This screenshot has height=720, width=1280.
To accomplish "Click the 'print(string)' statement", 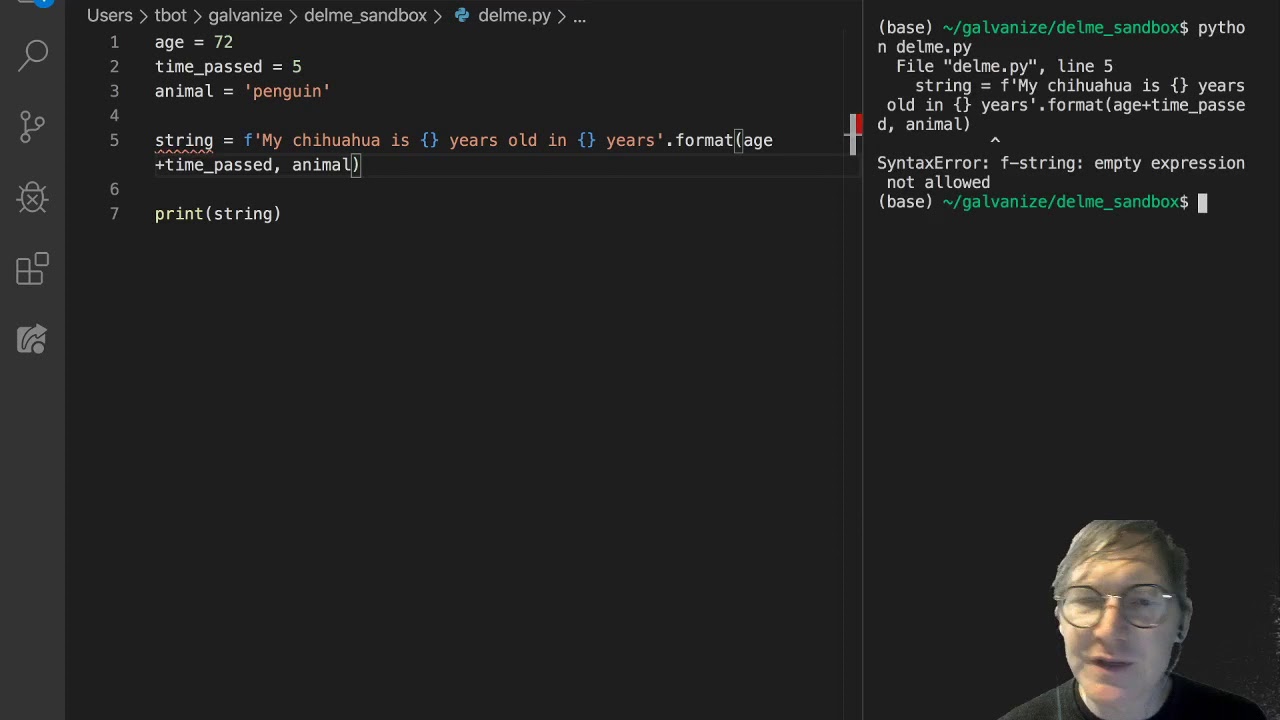I will point(218,214).
